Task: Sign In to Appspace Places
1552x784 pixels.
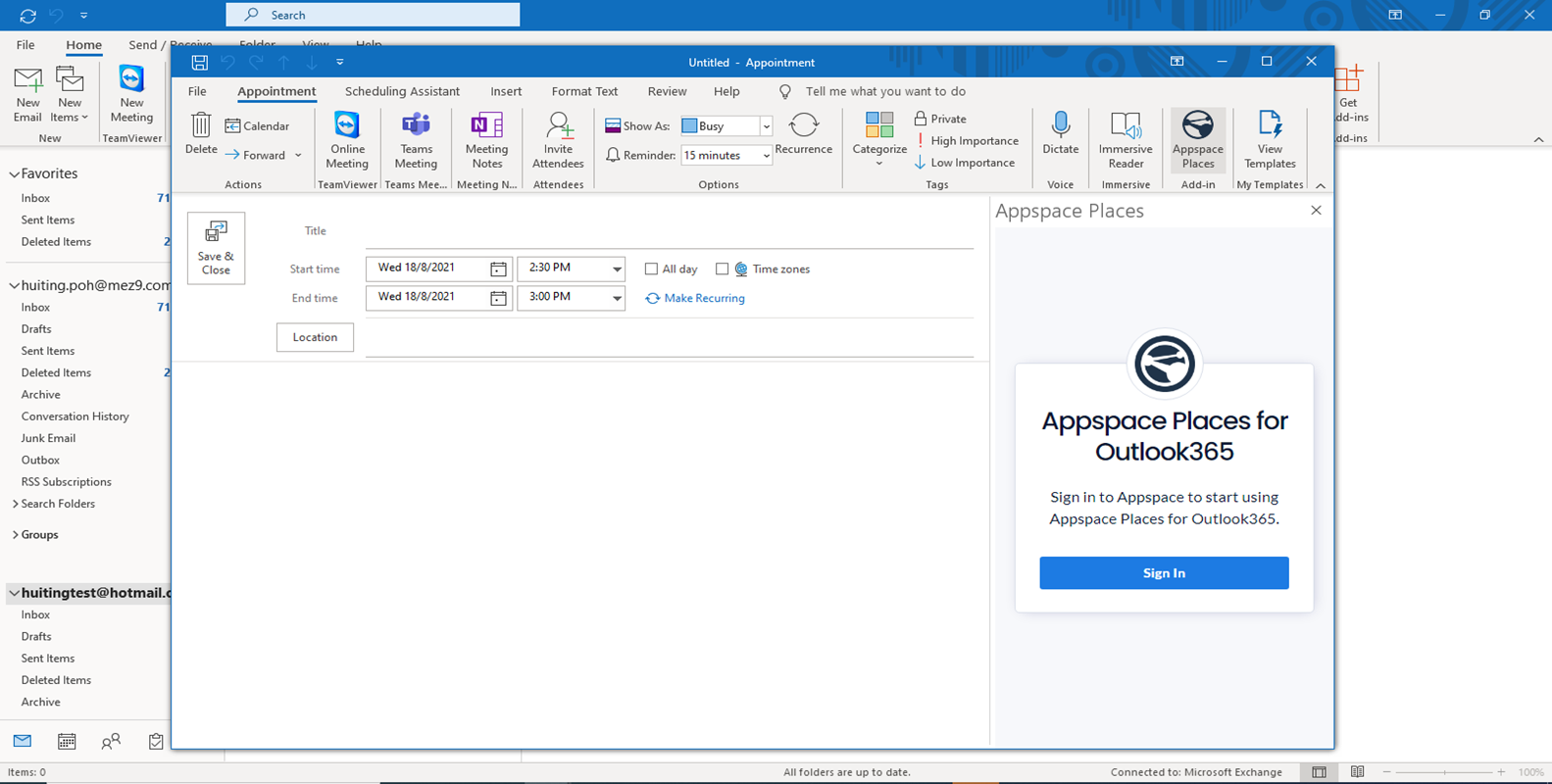Action: click(1164, 573)
